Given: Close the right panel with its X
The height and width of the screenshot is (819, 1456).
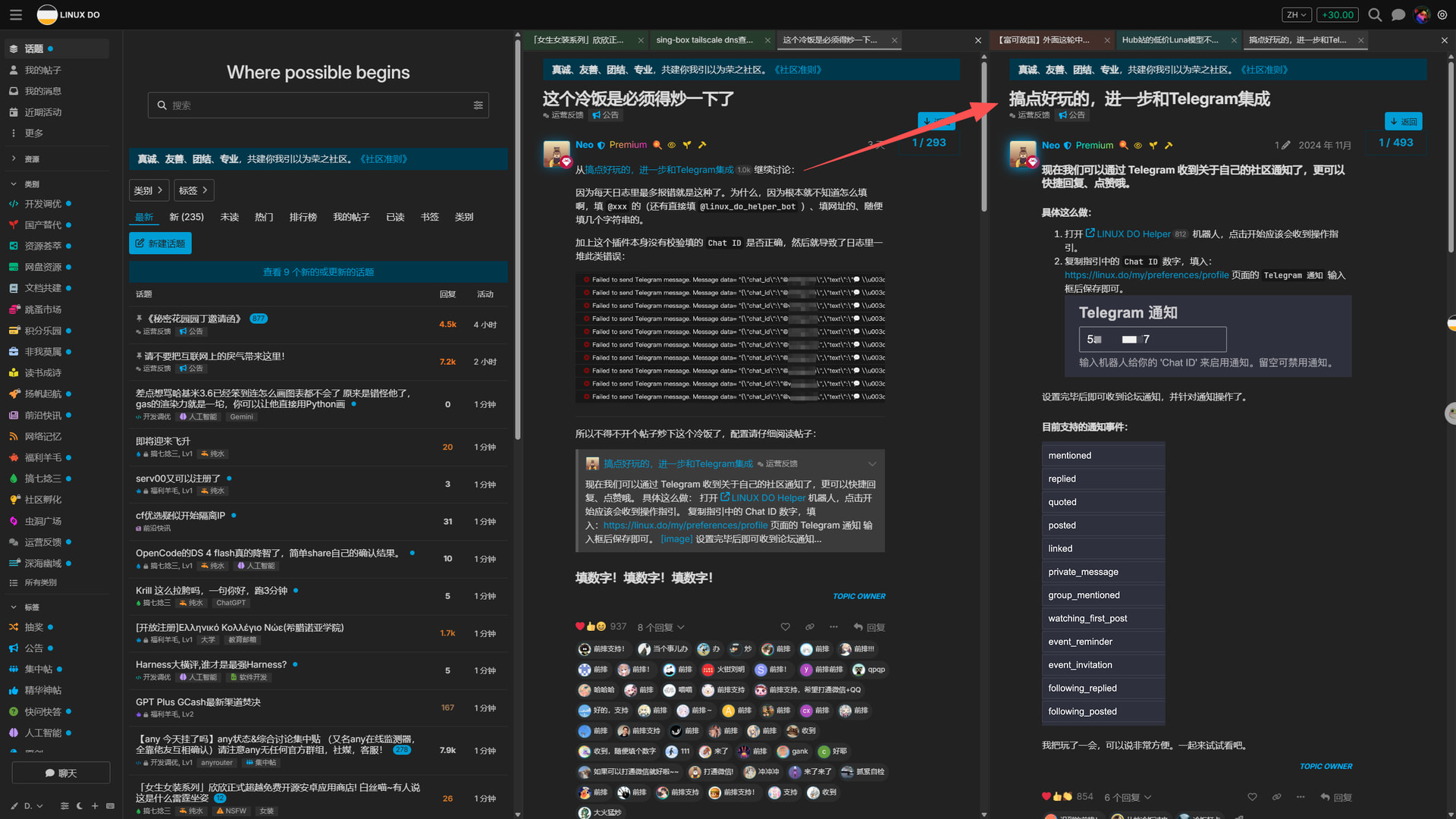Looking at the screenshot, I should click(x=1445, y=40).
